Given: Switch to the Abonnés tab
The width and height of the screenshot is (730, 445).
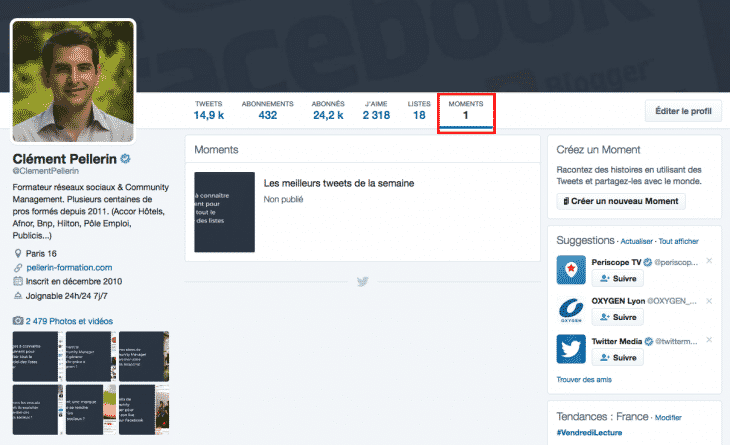Looking at the screenshot, I should pyautogui.click(x=327, y=111).
